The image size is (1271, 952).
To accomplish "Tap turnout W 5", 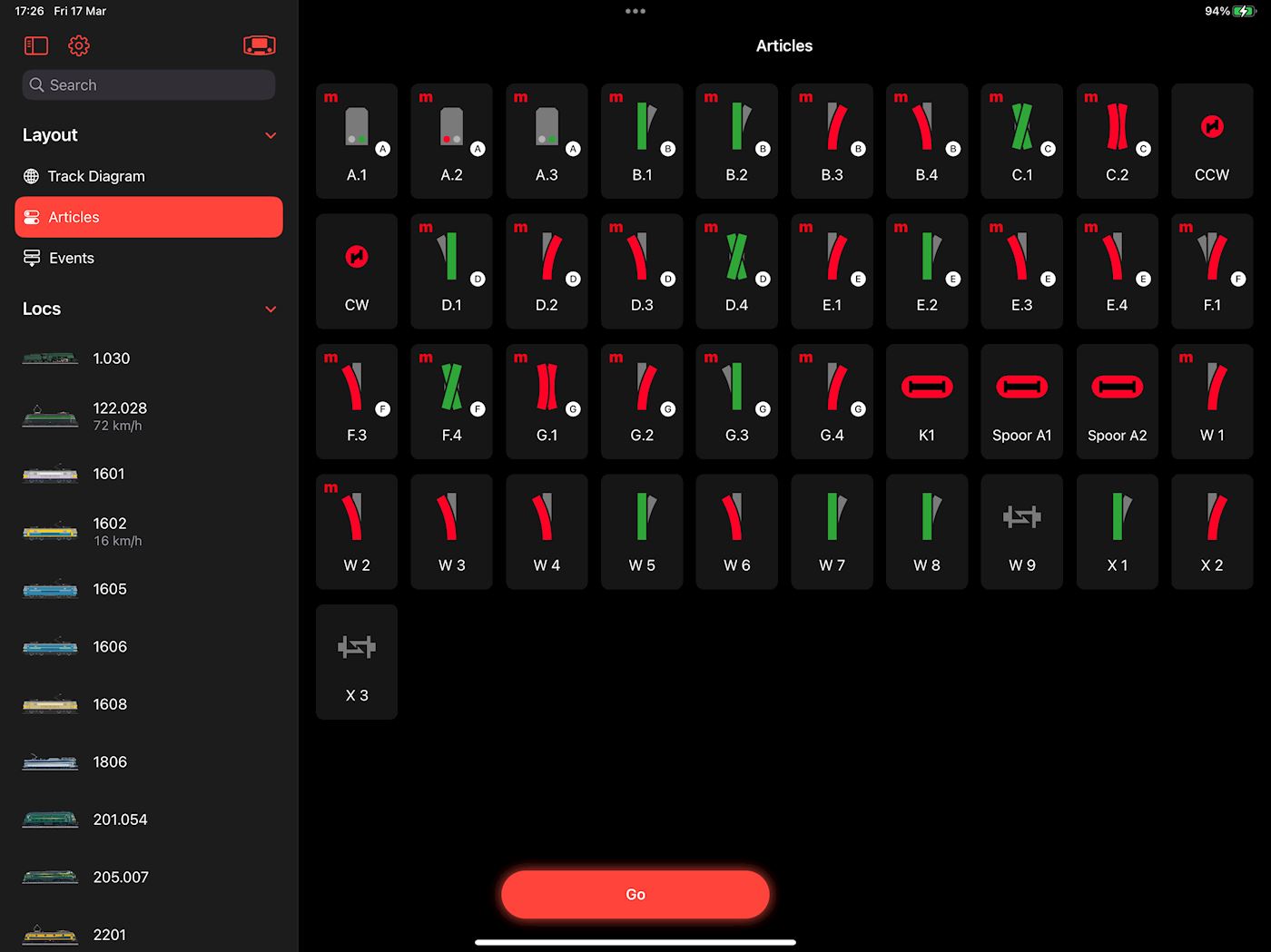I will [642, 532].
